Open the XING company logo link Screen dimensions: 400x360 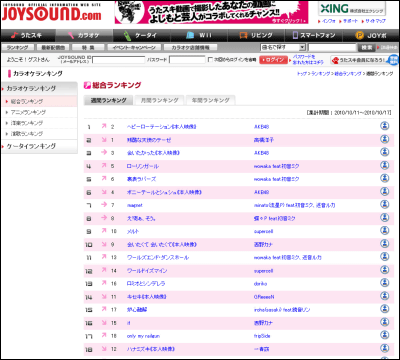352,9
